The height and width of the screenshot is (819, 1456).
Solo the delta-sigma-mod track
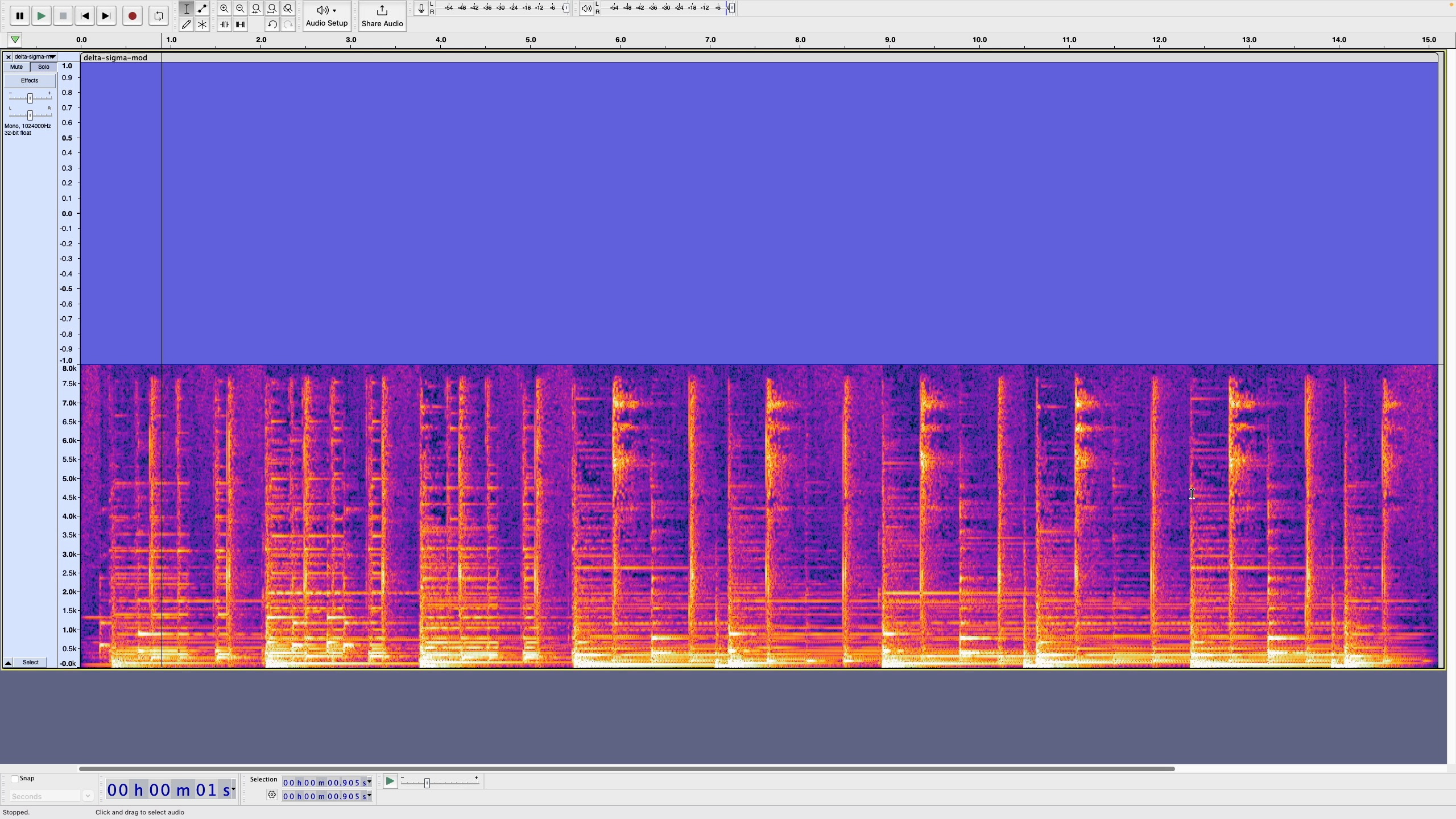tap(43, 67)
